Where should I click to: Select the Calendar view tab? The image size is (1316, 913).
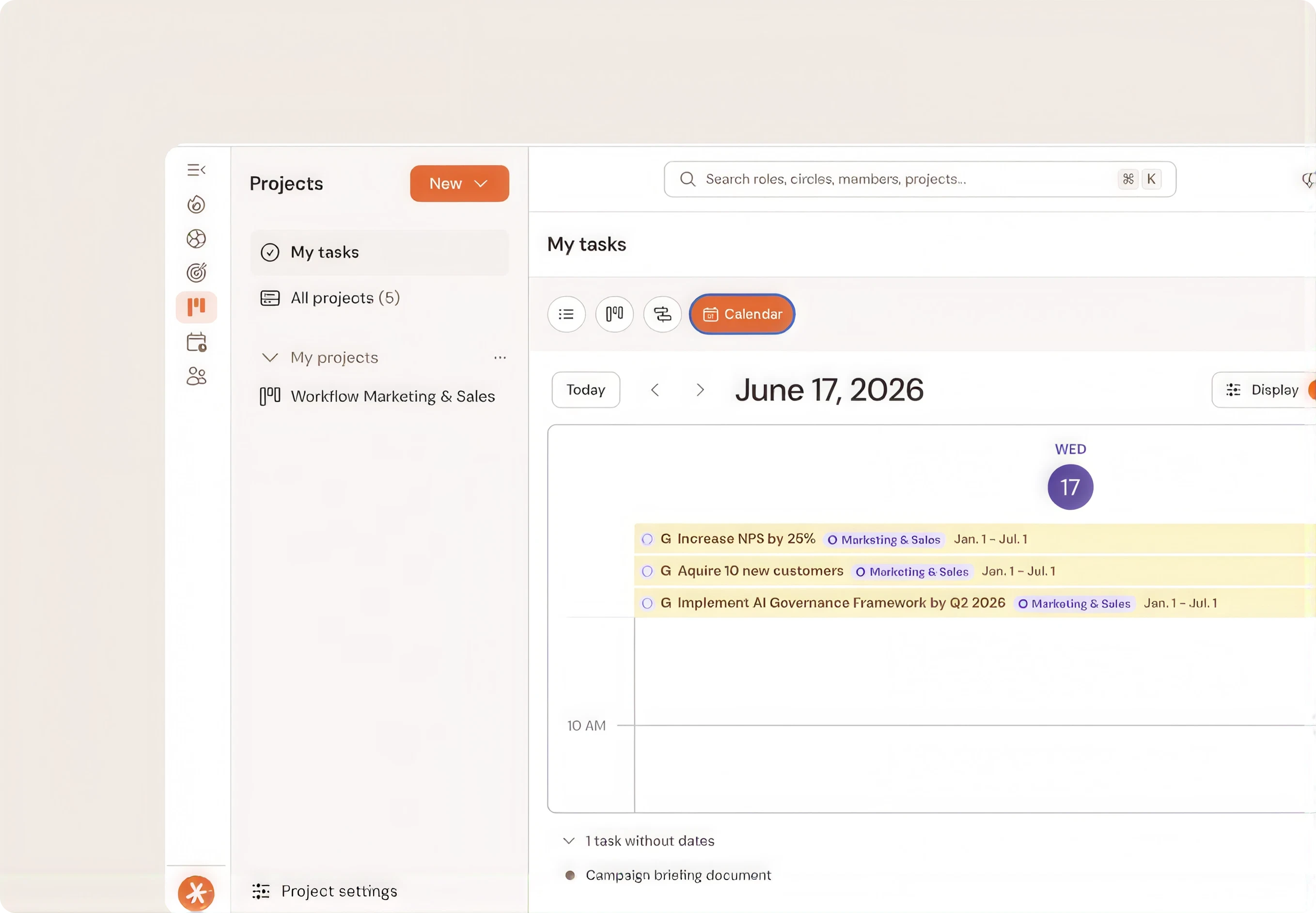pos(742,314)
